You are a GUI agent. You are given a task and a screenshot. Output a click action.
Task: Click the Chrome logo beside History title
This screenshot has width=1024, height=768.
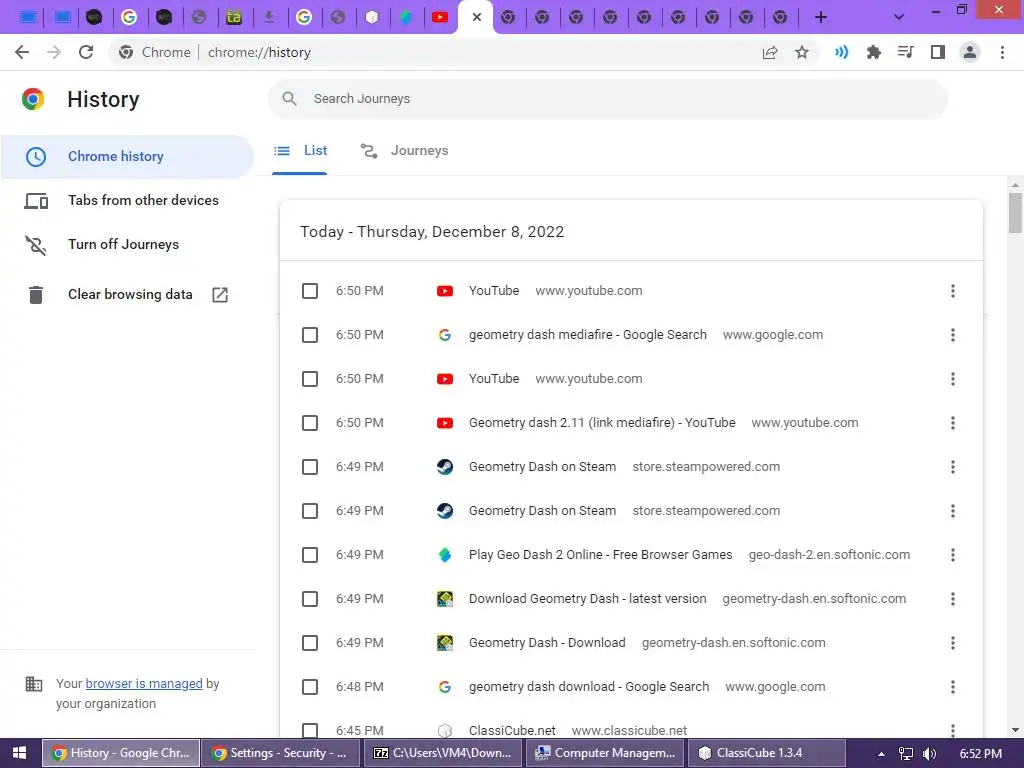33,99
